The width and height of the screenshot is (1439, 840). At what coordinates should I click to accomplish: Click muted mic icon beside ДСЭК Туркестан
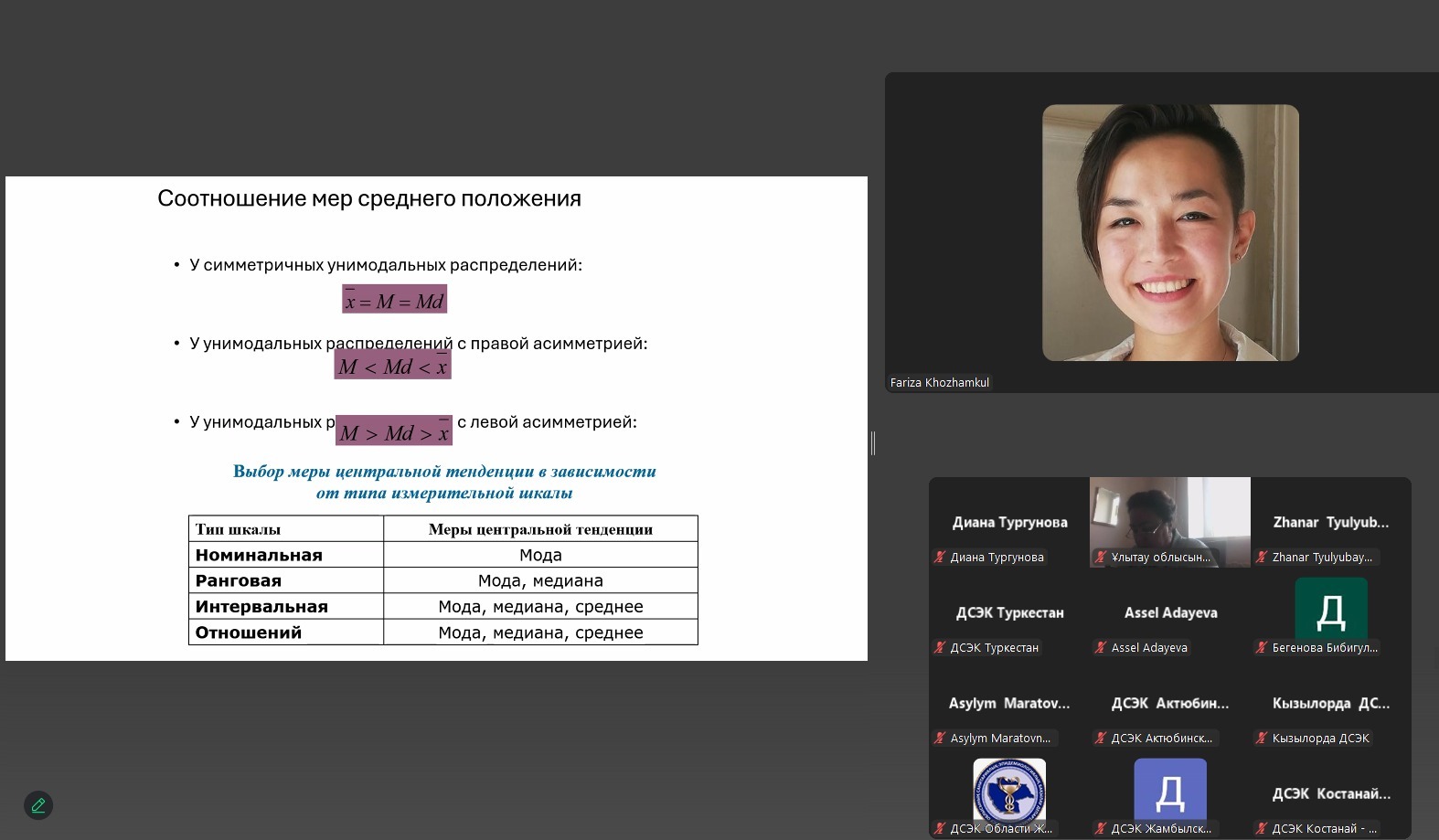[939, 647]
